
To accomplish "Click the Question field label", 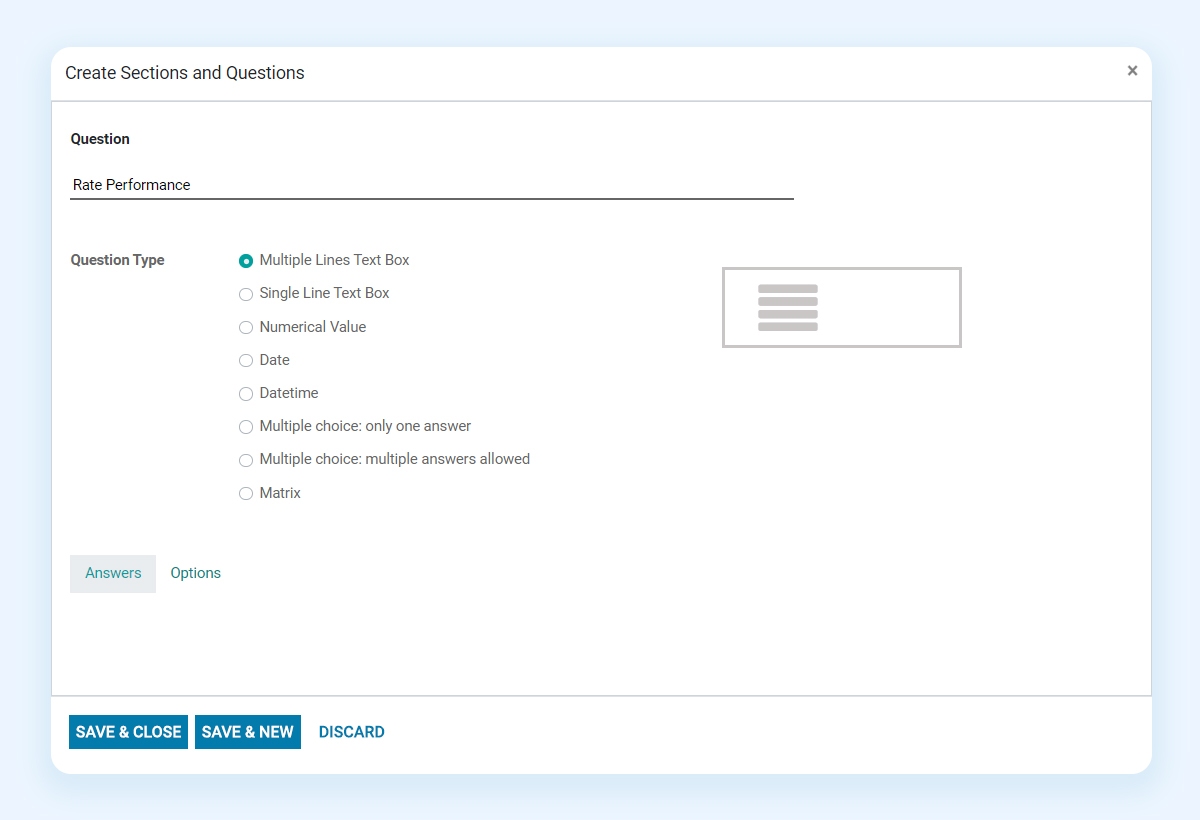I will coord(100,139).
